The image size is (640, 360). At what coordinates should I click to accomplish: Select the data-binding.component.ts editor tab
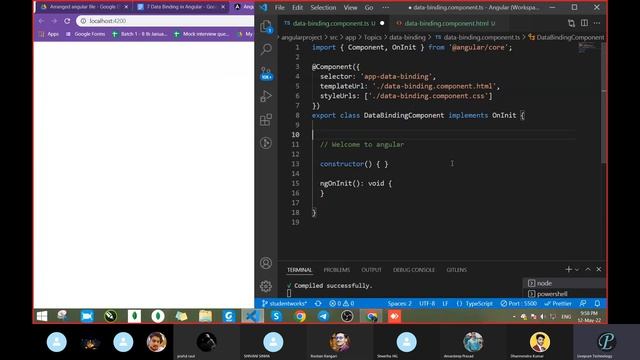[x=334, y=23]
